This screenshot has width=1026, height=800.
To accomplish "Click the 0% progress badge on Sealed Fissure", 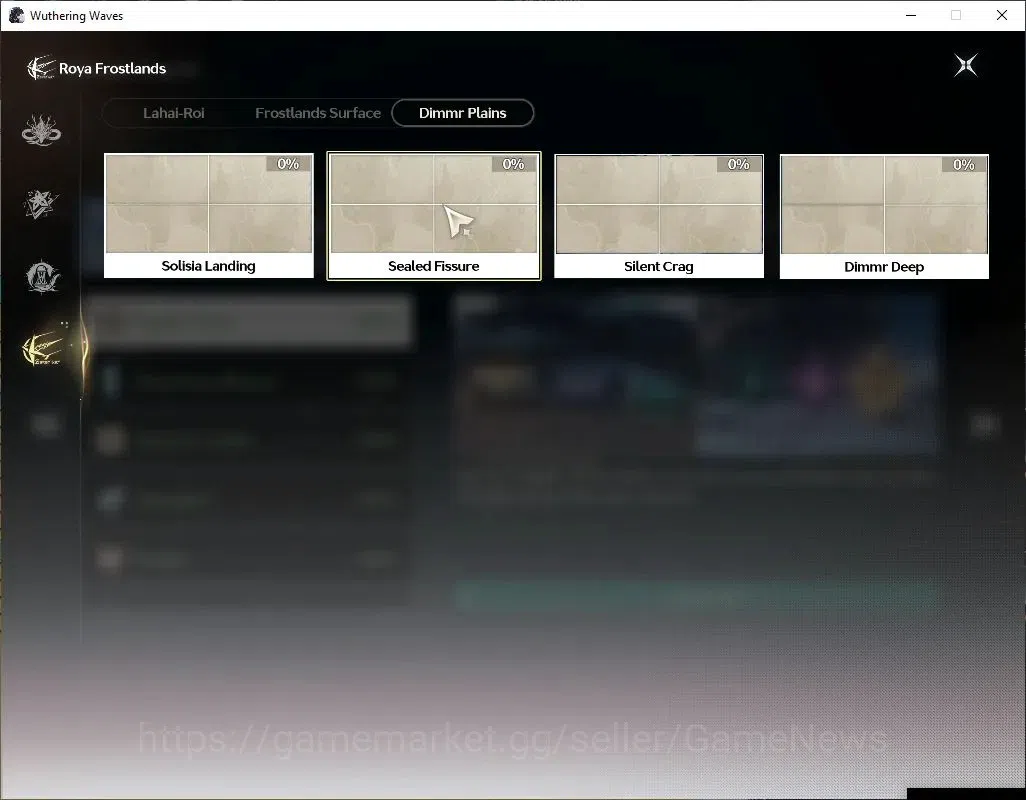I will click(513, 164).
